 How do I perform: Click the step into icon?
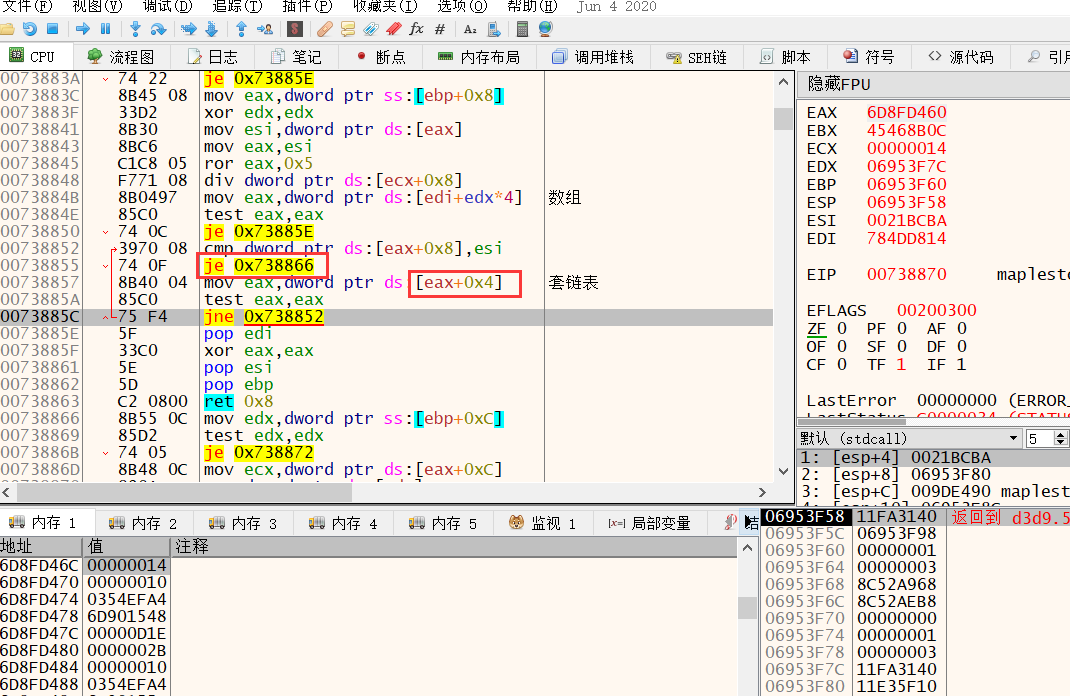pyautogui.click(x=135, y=29)
